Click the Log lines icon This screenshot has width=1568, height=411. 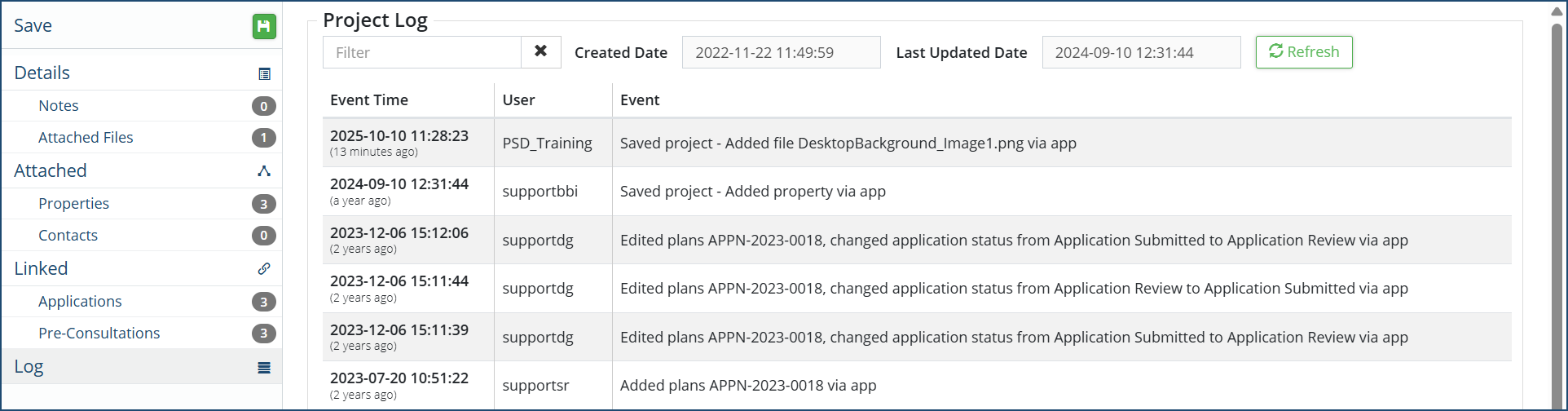(x=264, y=368)
